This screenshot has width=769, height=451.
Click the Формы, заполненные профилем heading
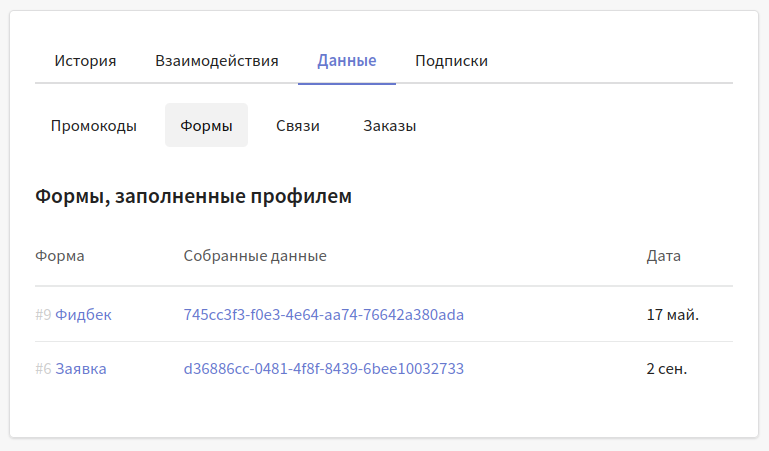194,196
